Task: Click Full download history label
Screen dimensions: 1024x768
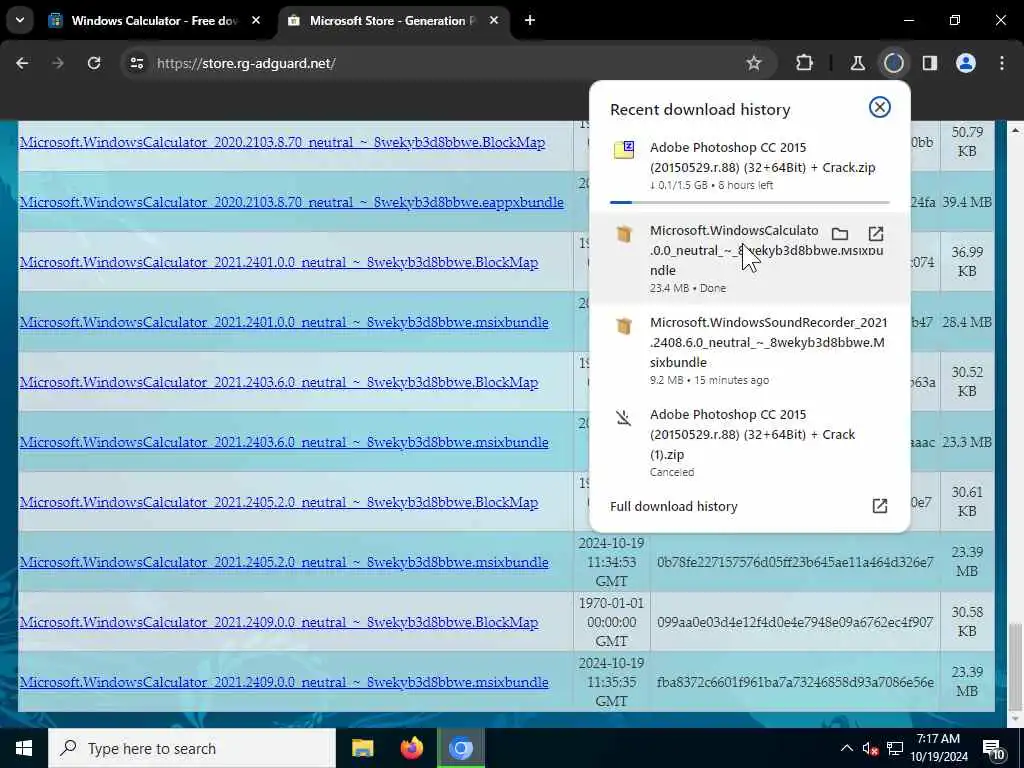Action: tap(673, 507)
